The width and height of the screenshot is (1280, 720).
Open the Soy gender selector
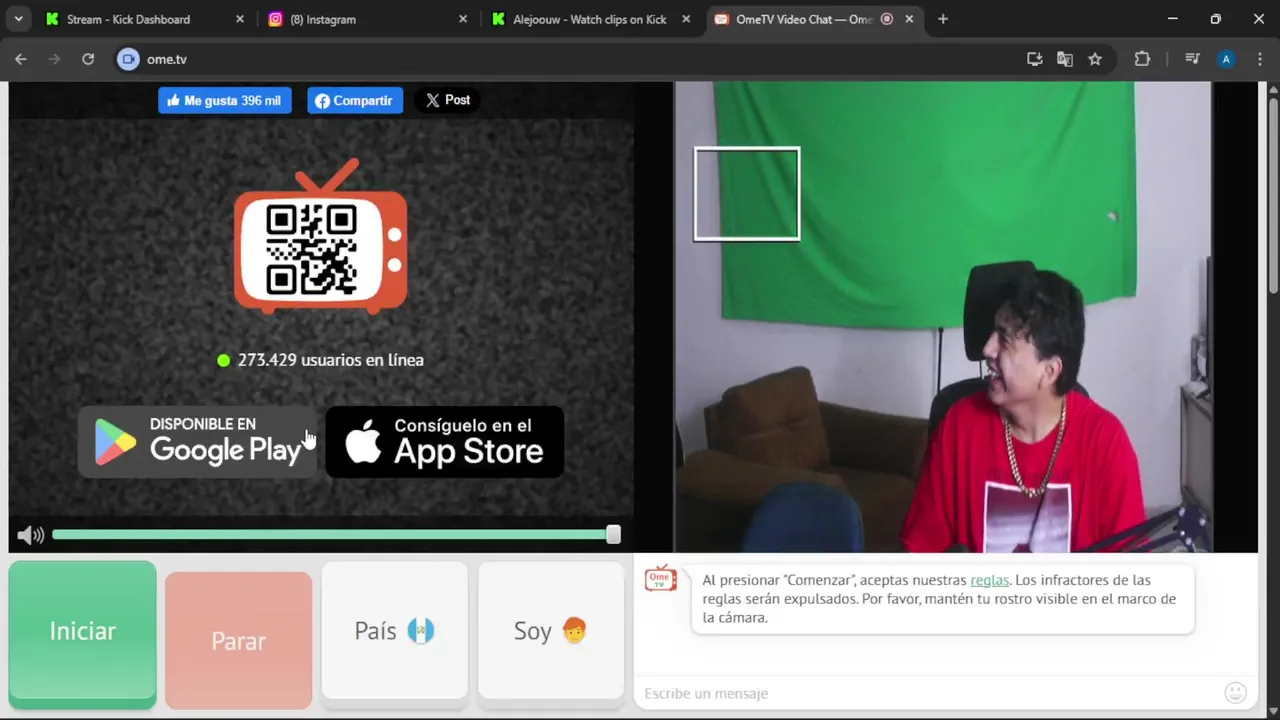pos(550,631)
